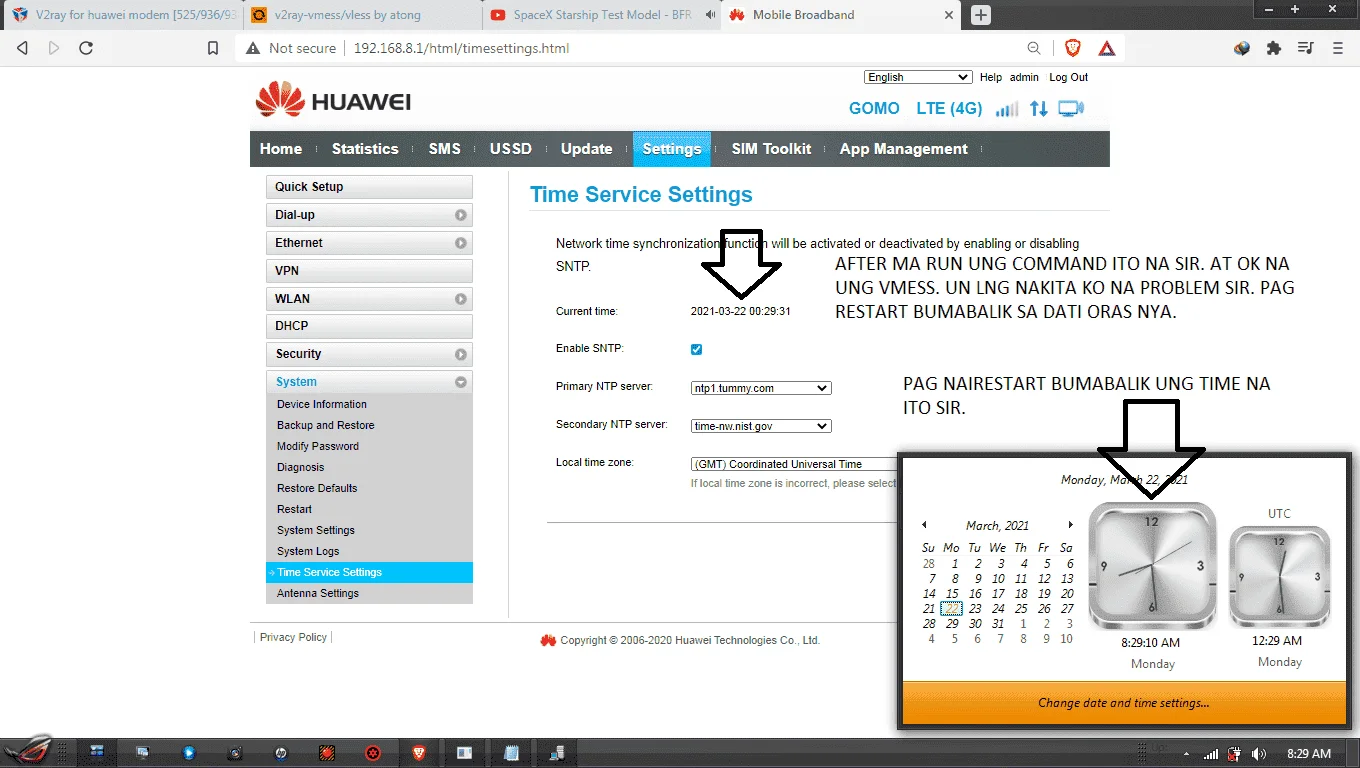Open Brave Shields lion icon
This screenshot has height=768, width=1360.
coord(1073,48)
